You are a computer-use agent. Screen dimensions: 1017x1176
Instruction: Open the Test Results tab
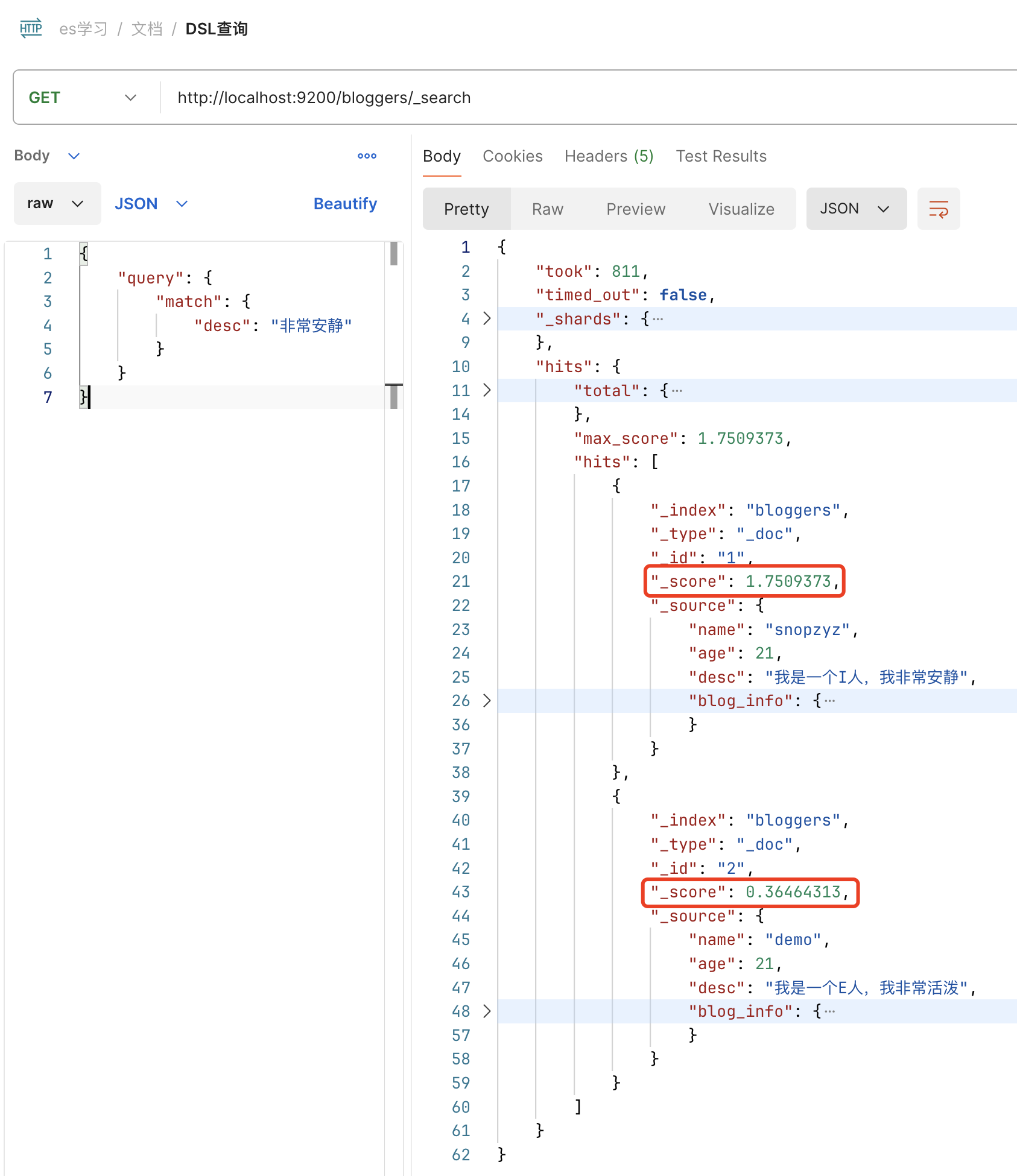point(721,156)
